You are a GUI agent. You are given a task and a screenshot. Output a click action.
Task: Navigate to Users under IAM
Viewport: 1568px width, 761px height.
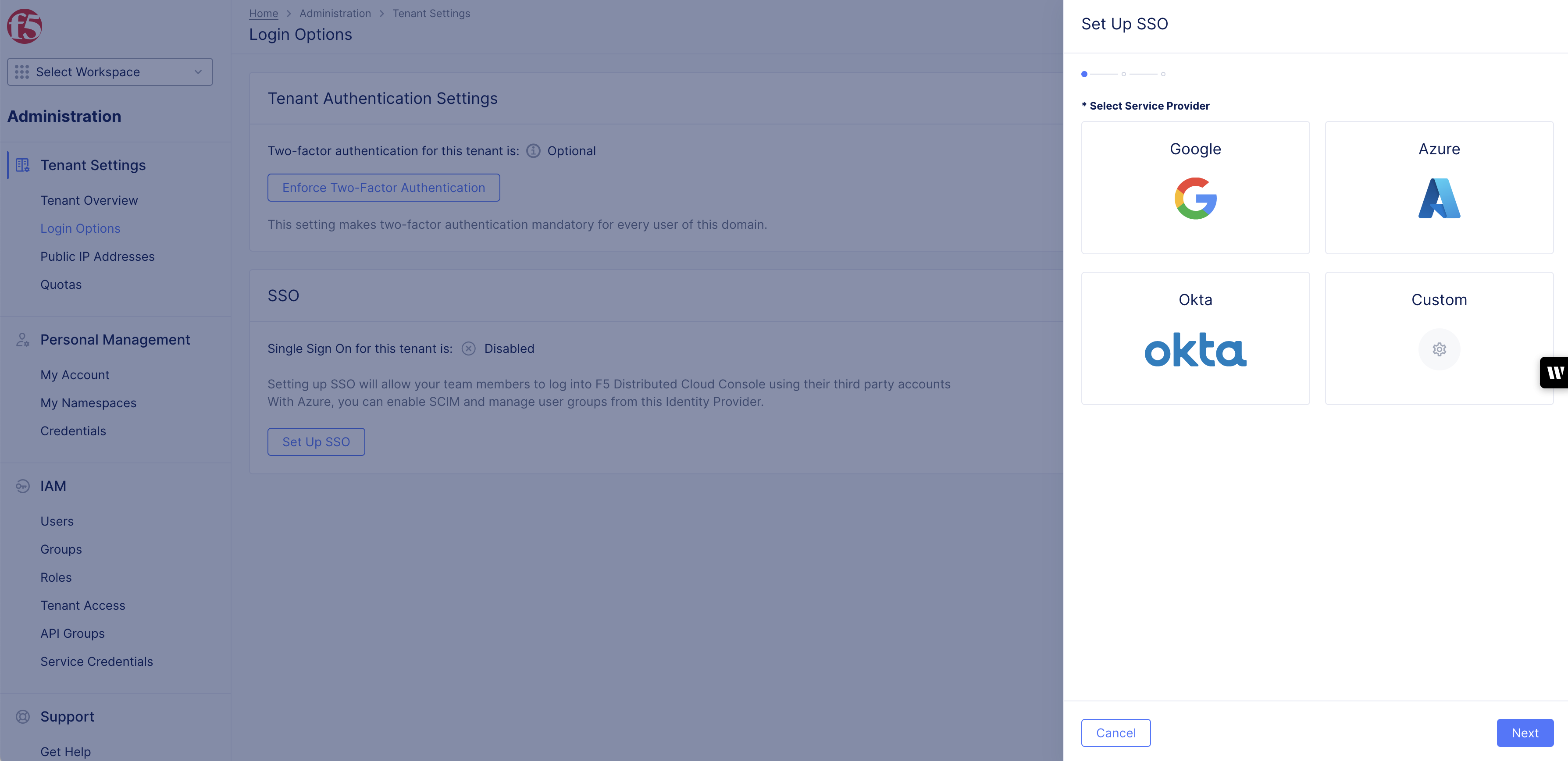pyautogui.click(x=57, y=521)
